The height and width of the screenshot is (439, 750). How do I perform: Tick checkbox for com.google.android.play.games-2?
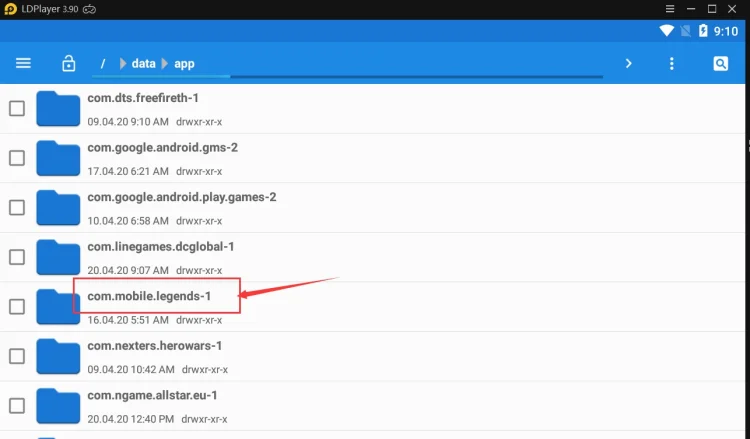coord(17,208)
